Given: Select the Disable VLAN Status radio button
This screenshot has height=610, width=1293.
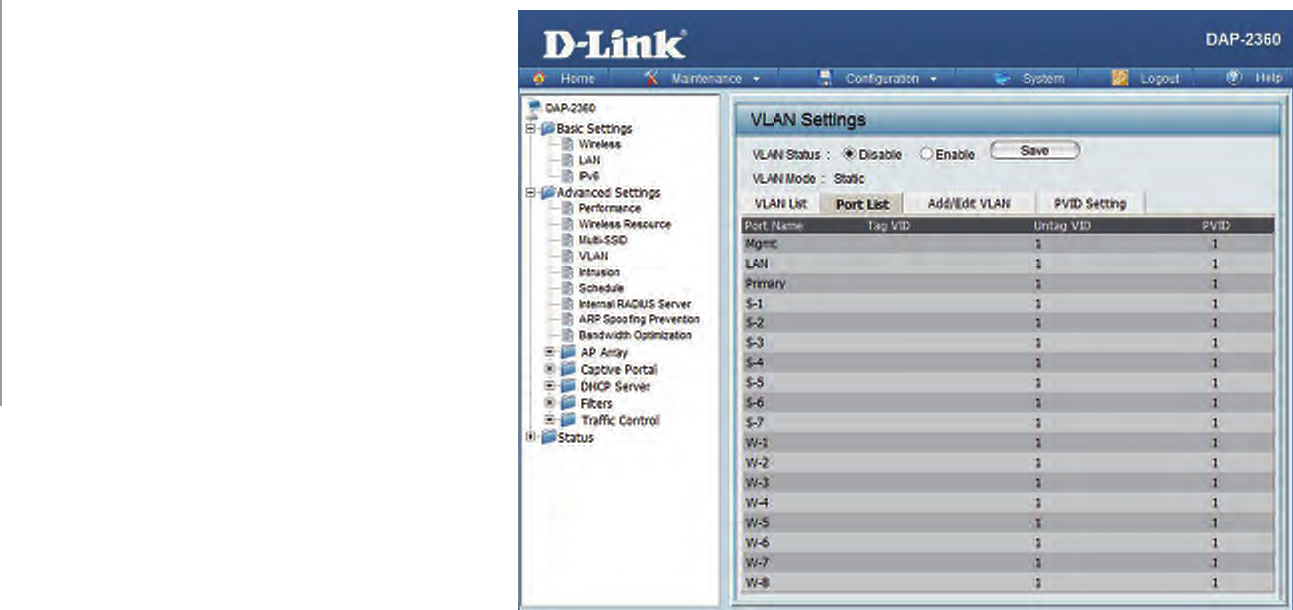Looking at the screenshot, I should click(x=850, y=155).
